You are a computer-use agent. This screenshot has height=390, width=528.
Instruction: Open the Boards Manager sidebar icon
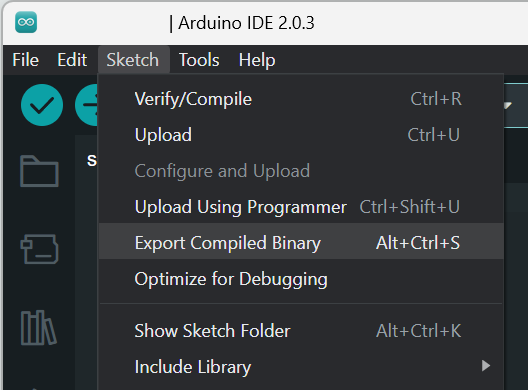tap(39, 249)
